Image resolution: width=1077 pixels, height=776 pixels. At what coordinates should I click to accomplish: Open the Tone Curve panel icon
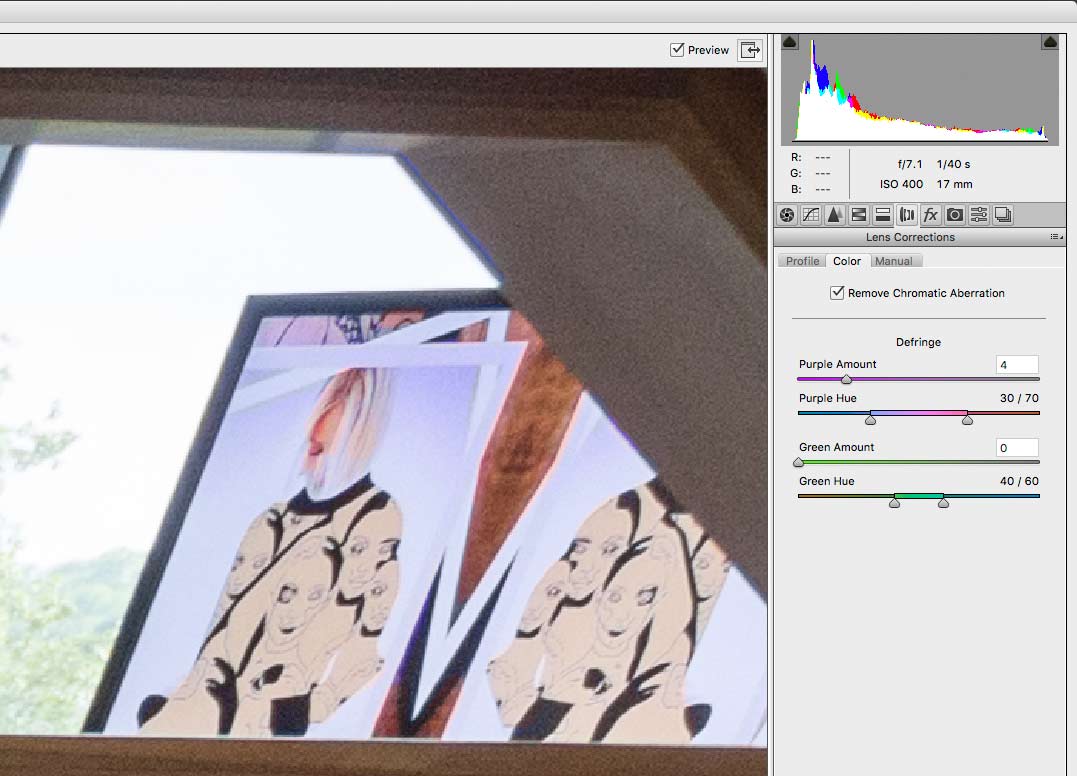pos(811,215)
